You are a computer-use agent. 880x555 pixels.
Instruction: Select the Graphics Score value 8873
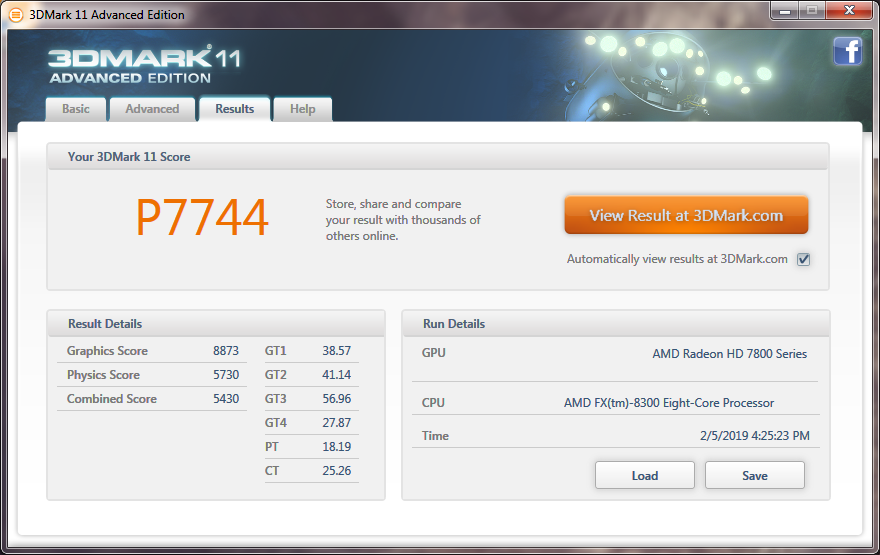pyautogui.click(x=226, y=351)
